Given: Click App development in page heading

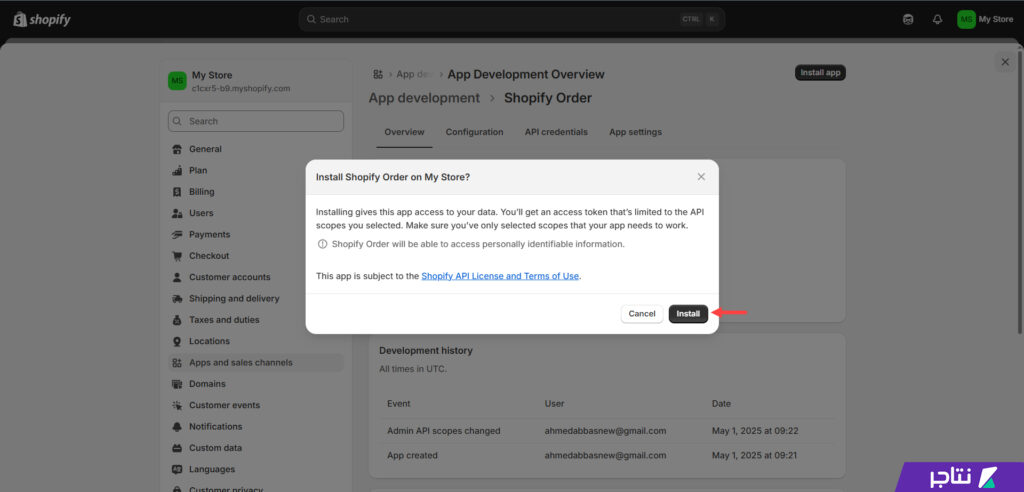Looking at the screenshot, I should pyautogui.click(x=424, y=98).
